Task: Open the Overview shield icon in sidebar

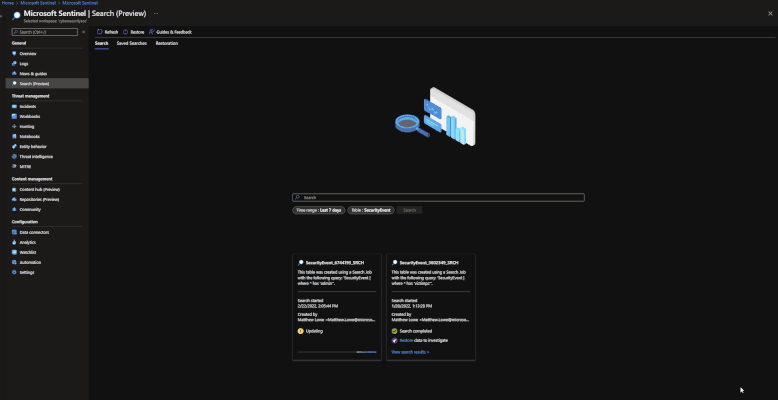Action: (x=14, y=54)
